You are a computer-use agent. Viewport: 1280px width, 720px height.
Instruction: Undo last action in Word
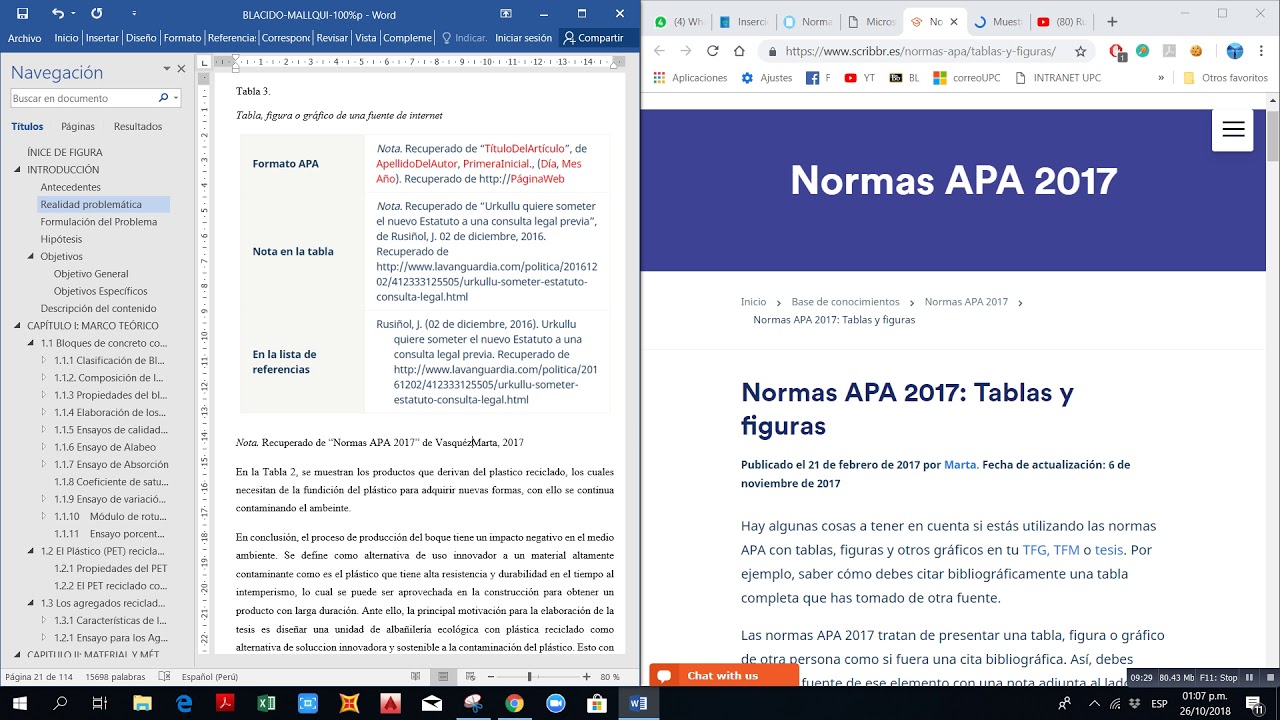57,14
